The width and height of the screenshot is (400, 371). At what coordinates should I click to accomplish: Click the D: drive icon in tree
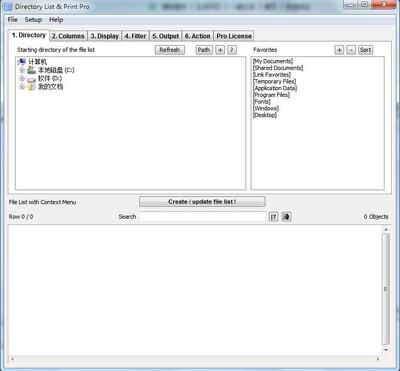[x=31, y=79]
